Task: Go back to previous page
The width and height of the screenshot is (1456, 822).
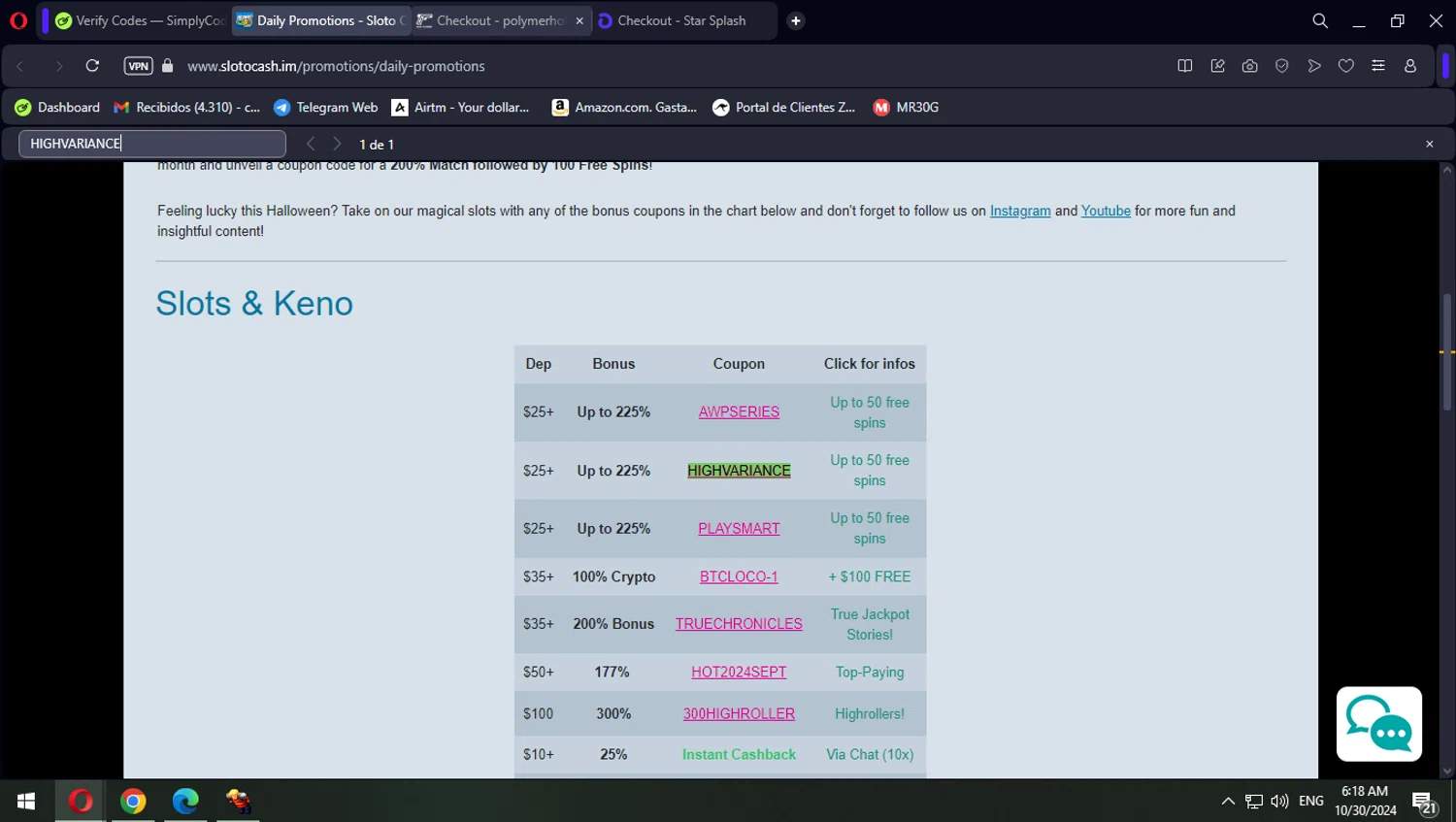Action: (20, 66)
